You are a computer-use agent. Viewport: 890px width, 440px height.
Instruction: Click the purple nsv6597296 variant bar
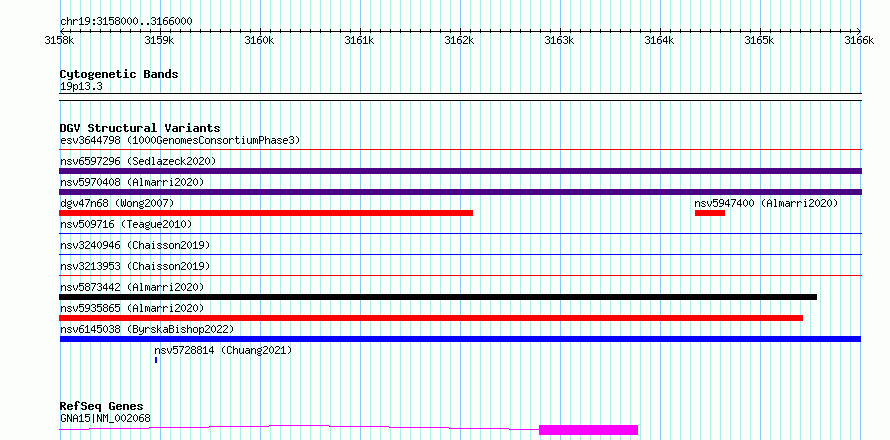click(x=460, y=171)
